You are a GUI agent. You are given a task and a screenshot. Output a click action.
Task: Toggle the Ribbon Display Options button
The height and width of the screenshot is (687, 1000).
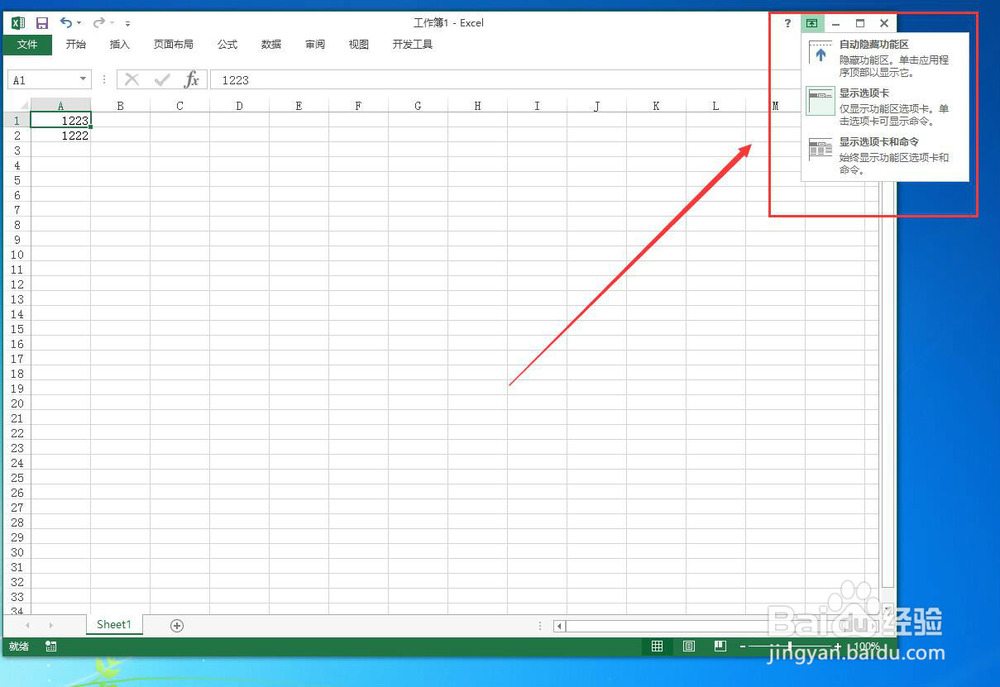tap(812, 23)
